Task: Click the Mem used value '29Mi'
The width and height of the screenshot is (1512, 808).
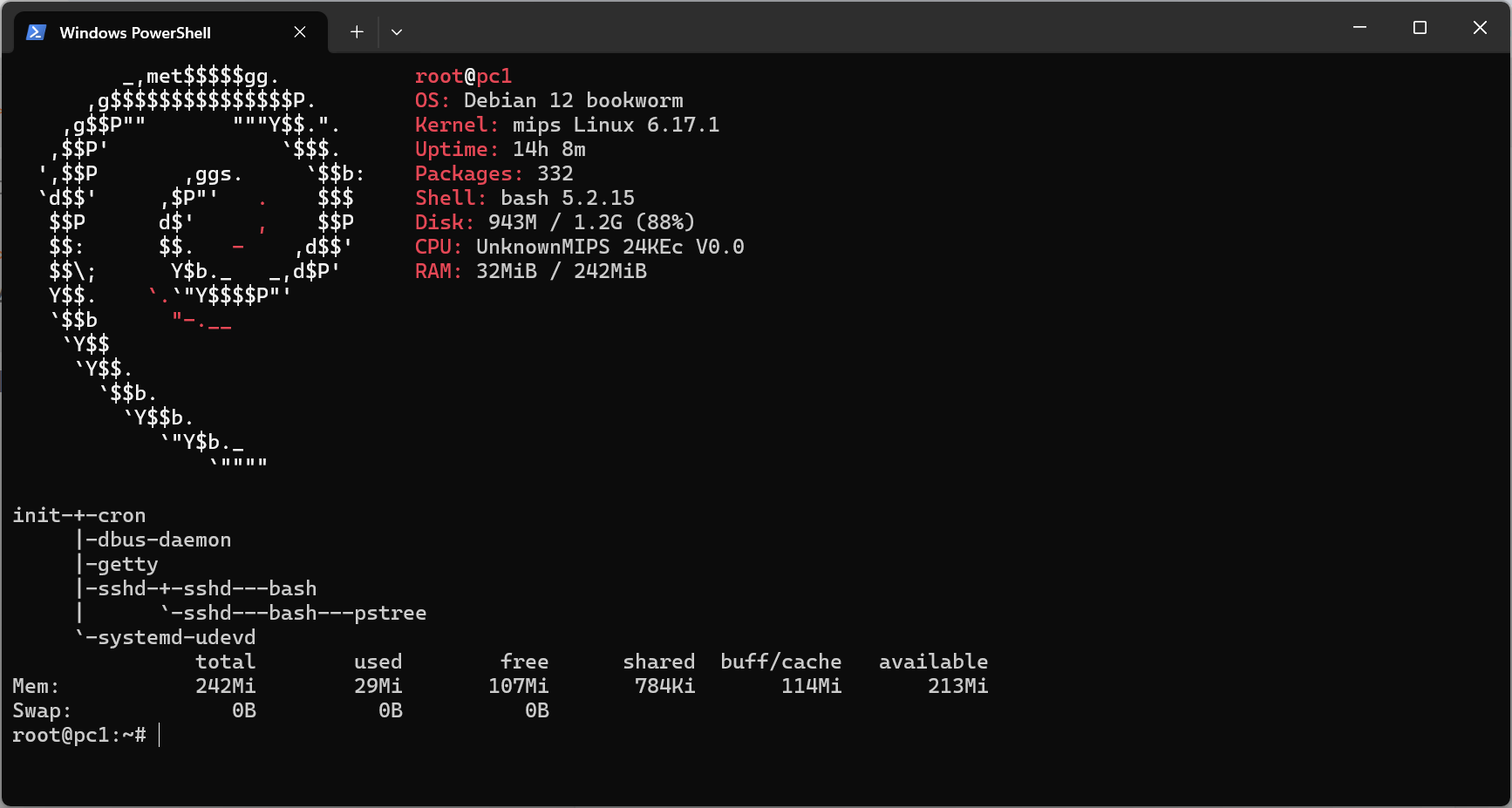Action: 378,686
